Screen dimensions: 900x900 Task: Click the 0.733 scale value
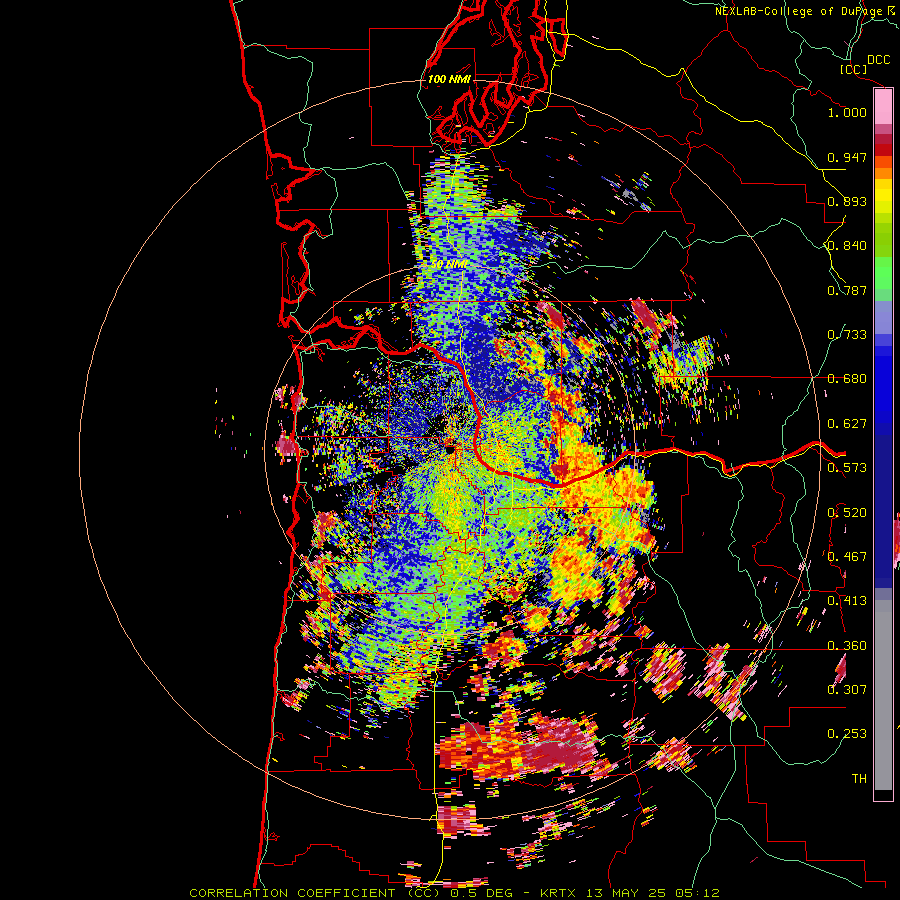point(847,335)
